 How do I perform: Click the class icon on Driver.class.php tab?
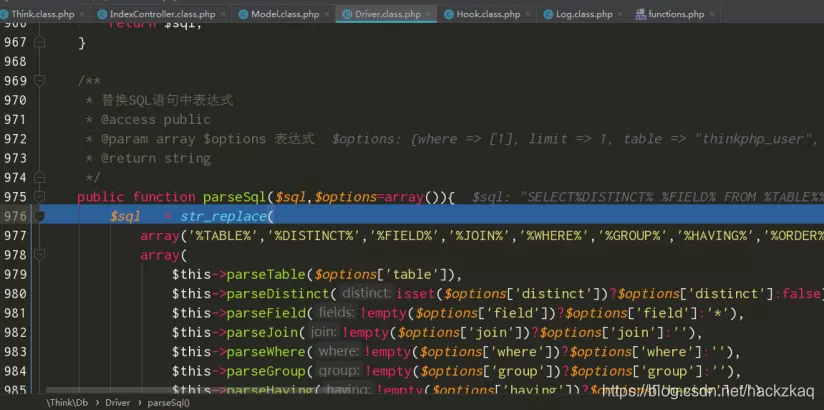[x=347, y=14]
